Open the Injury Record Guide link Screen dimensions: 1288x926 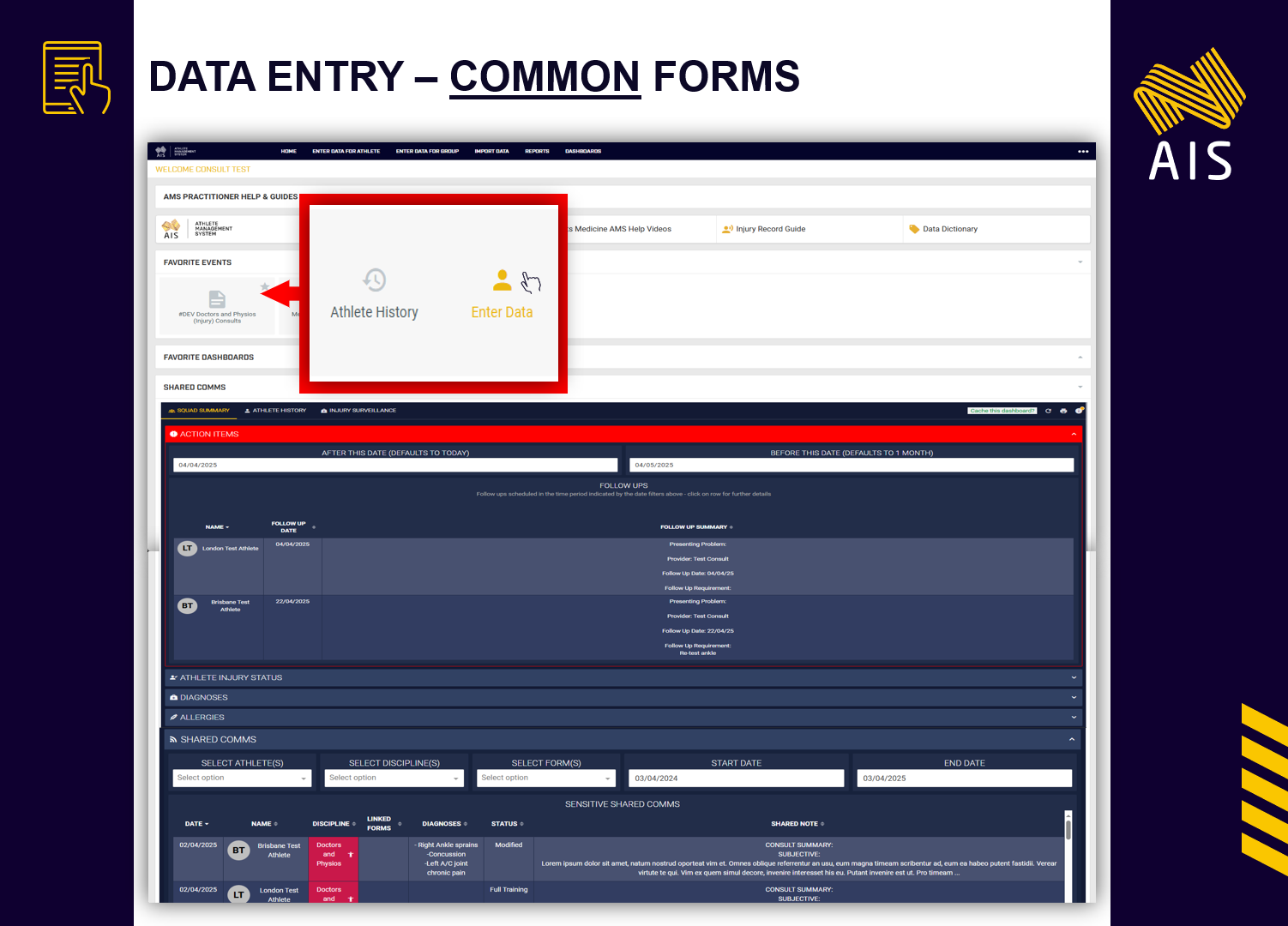tap(771, 229)
